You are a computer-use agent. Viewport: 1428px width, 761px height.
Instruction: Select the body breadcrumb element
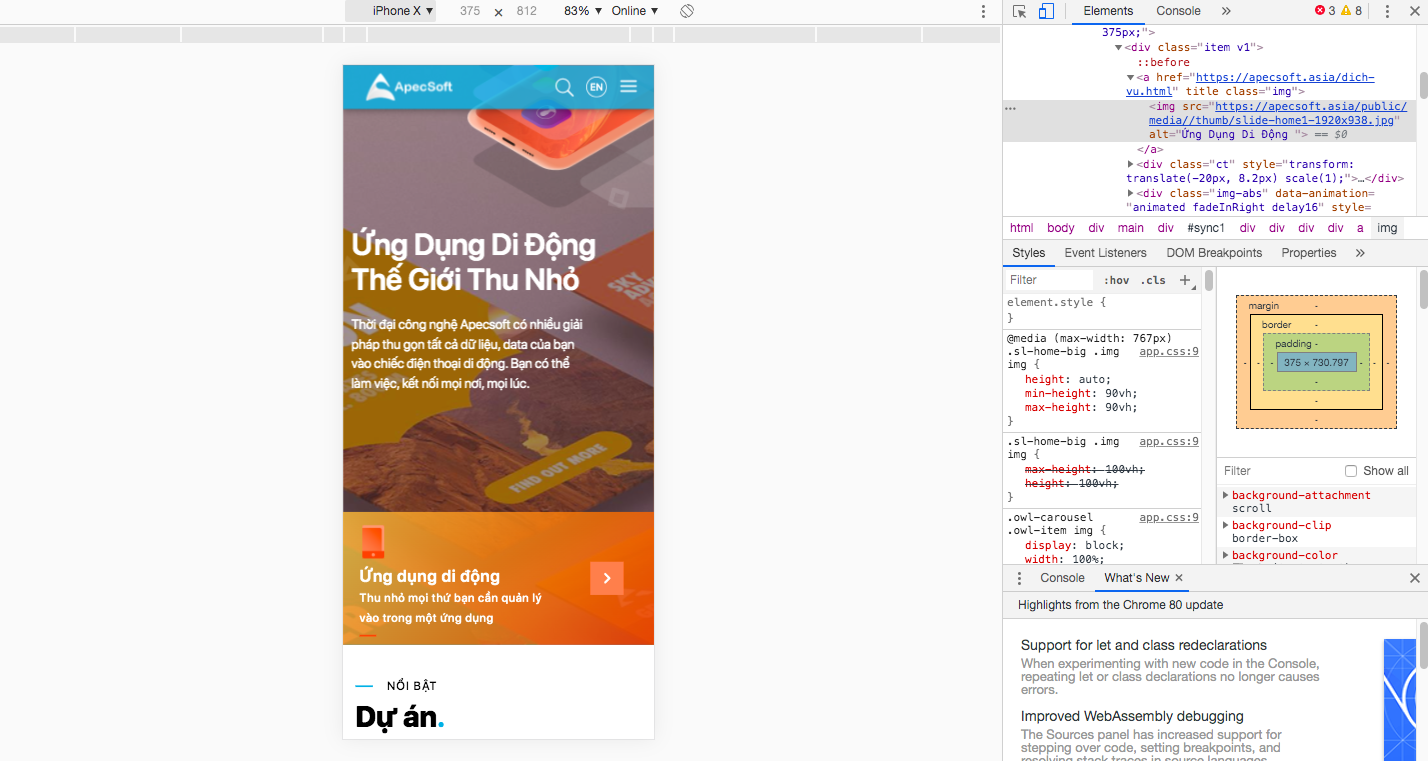click(x=1060, y=228)
